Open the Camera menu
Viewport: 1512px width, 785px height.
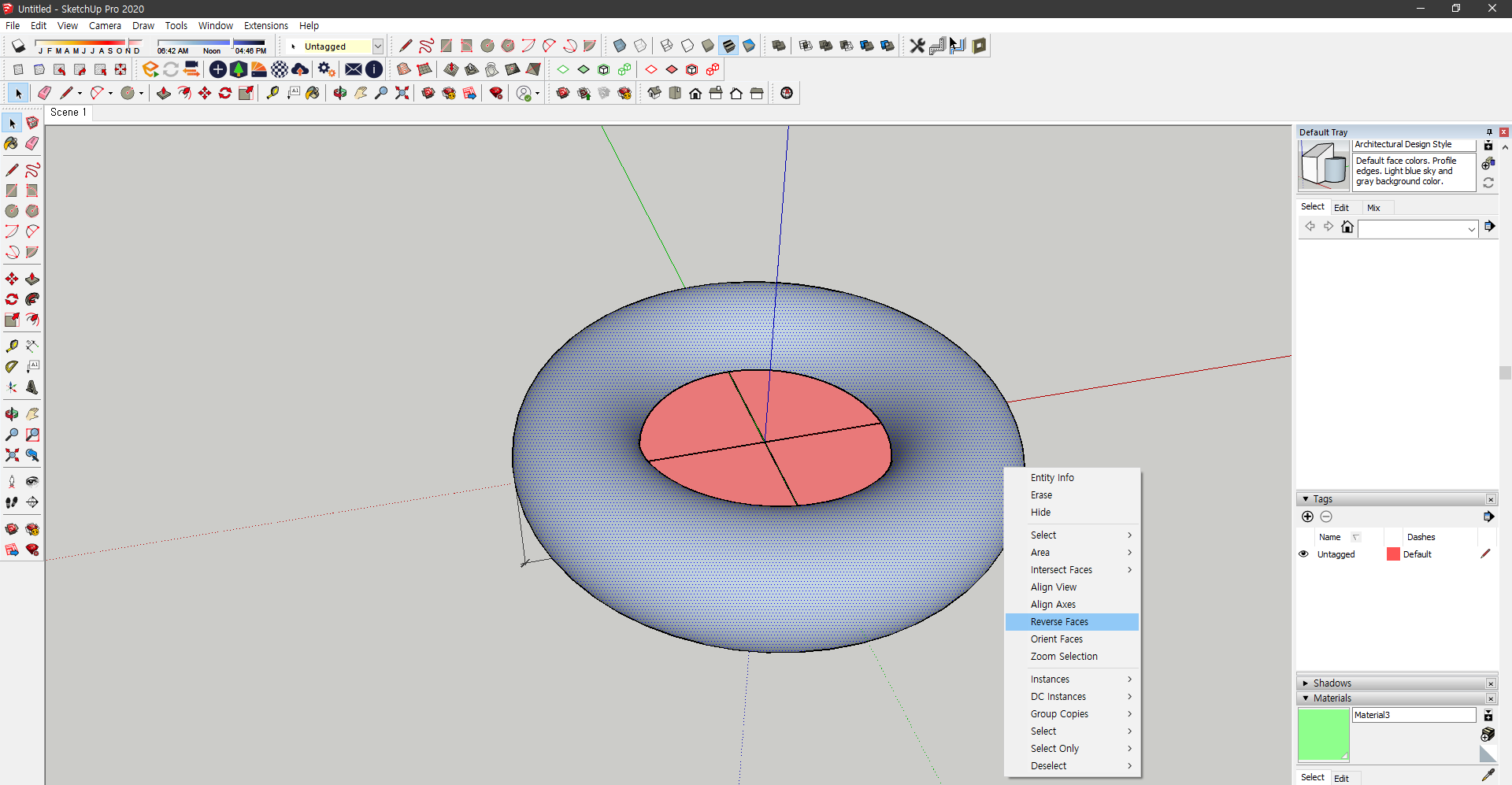click(x=105, y=26)
